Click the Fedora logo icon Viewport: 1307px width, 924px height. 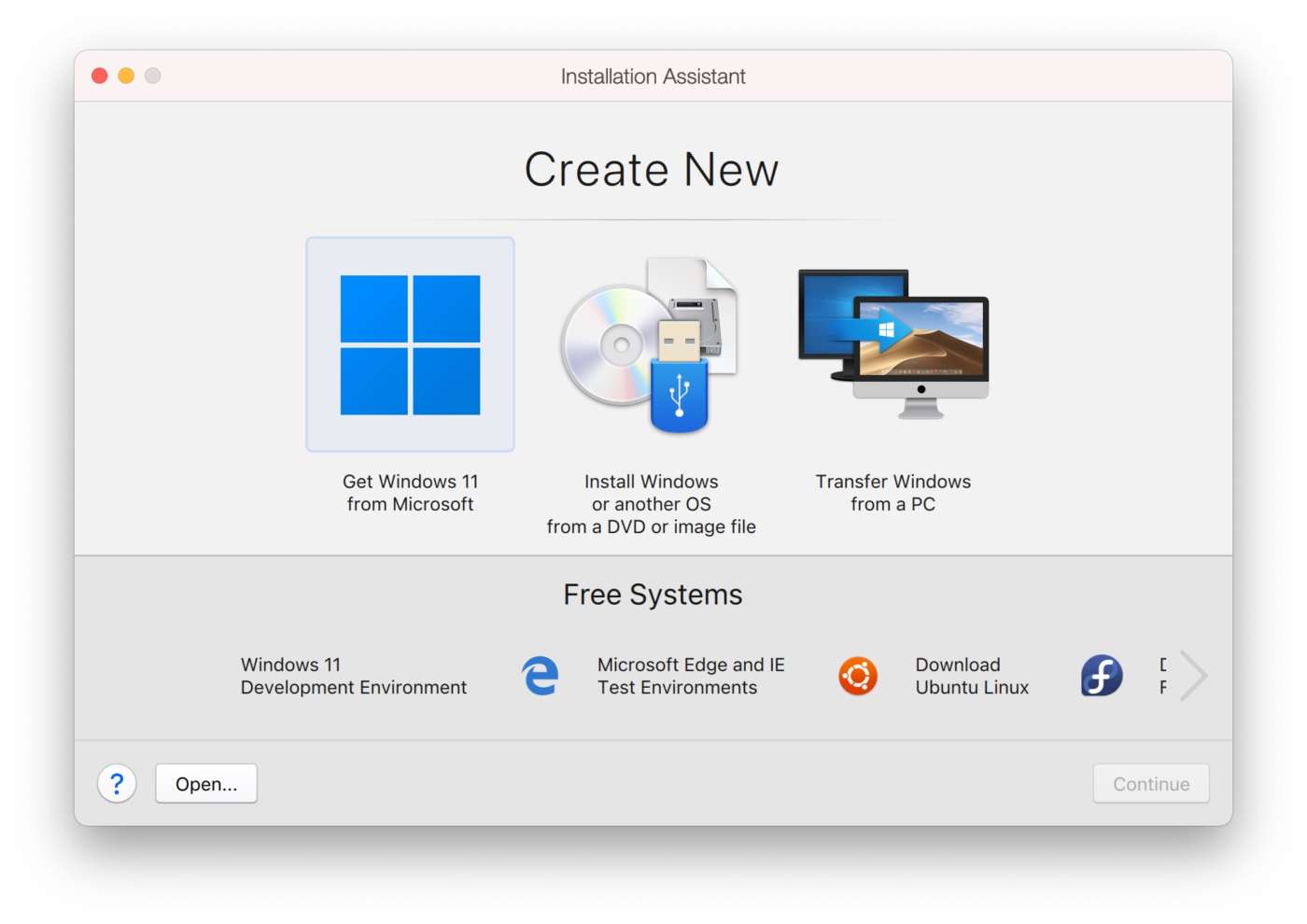(1102, 676)
